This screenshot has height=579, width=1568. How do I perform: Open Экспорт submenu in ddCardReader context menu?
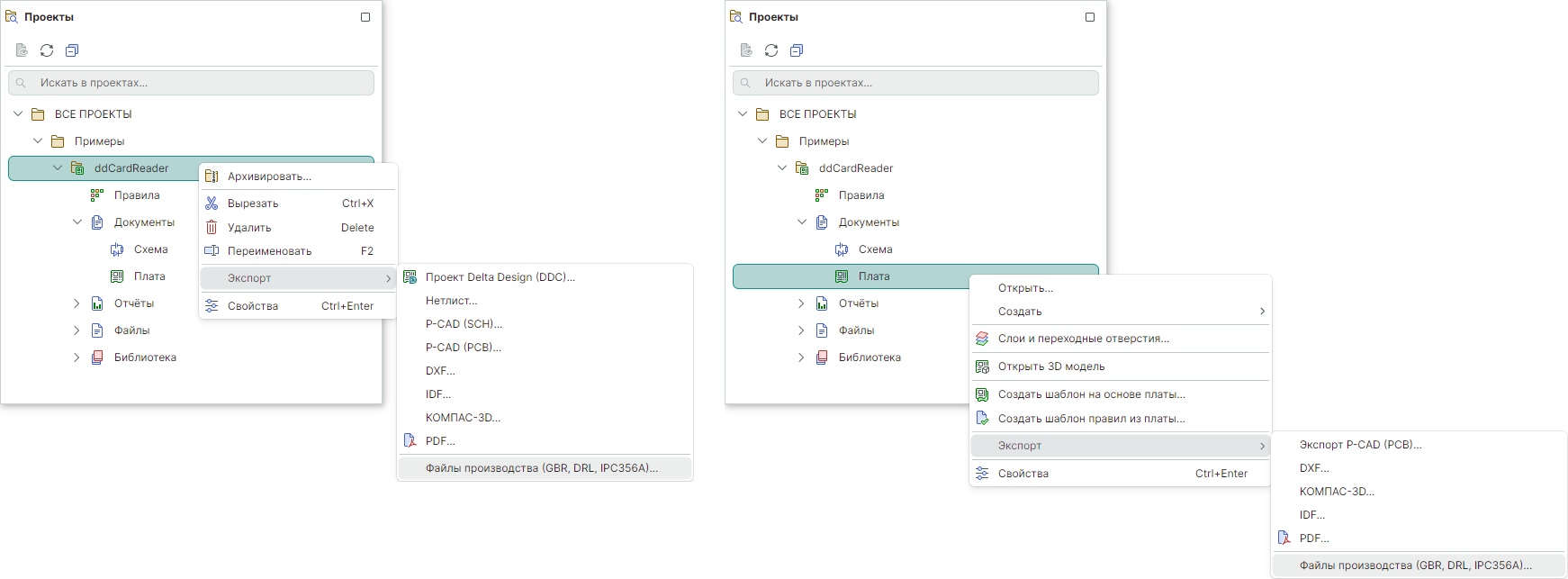point(298,278)
